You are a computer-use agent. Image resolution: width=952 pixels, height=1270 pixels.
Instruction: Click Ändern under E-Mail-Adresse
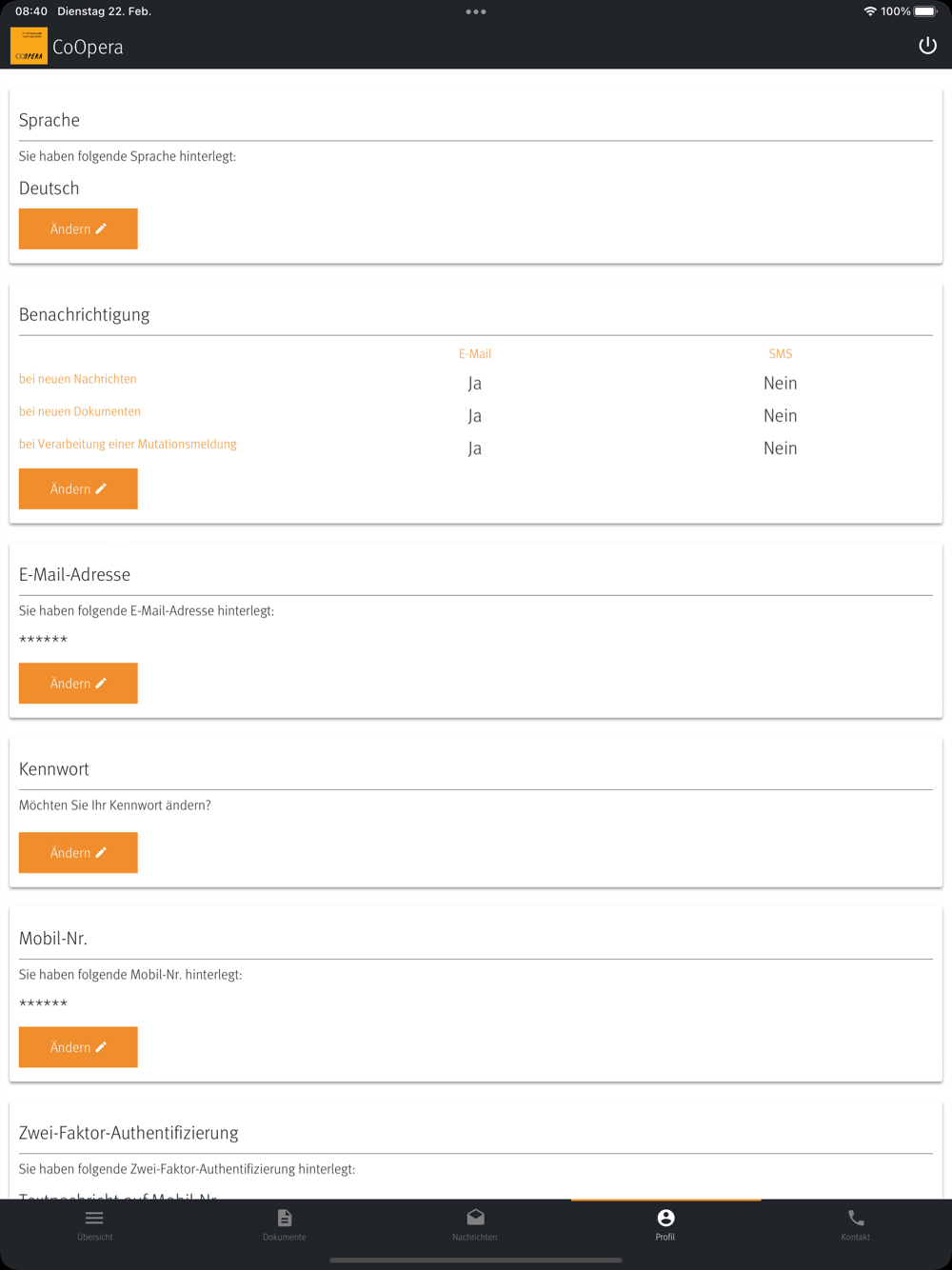[x=78, y=683]
